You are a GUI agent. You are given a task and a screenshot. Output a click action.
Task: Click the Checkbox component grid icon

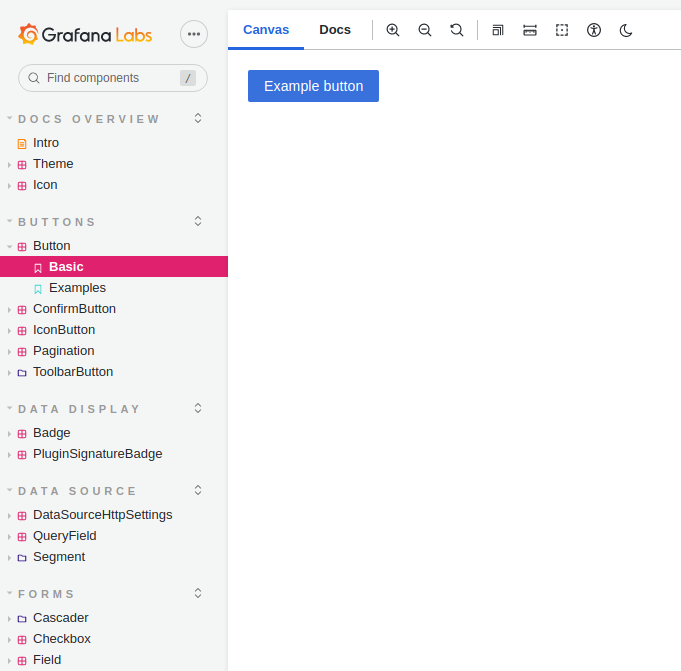point(22,640)
